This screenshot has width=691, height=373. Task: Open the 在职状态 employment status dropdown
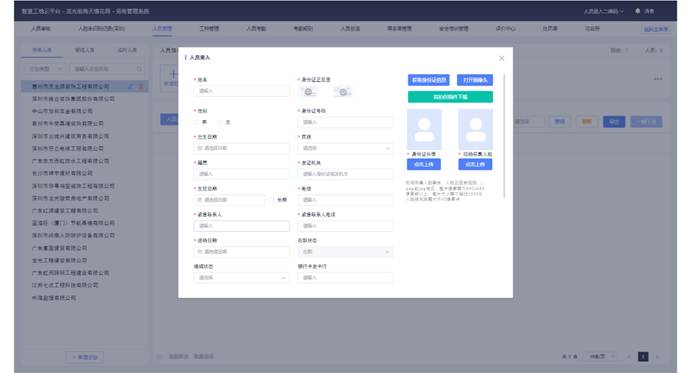click(345, 252)
